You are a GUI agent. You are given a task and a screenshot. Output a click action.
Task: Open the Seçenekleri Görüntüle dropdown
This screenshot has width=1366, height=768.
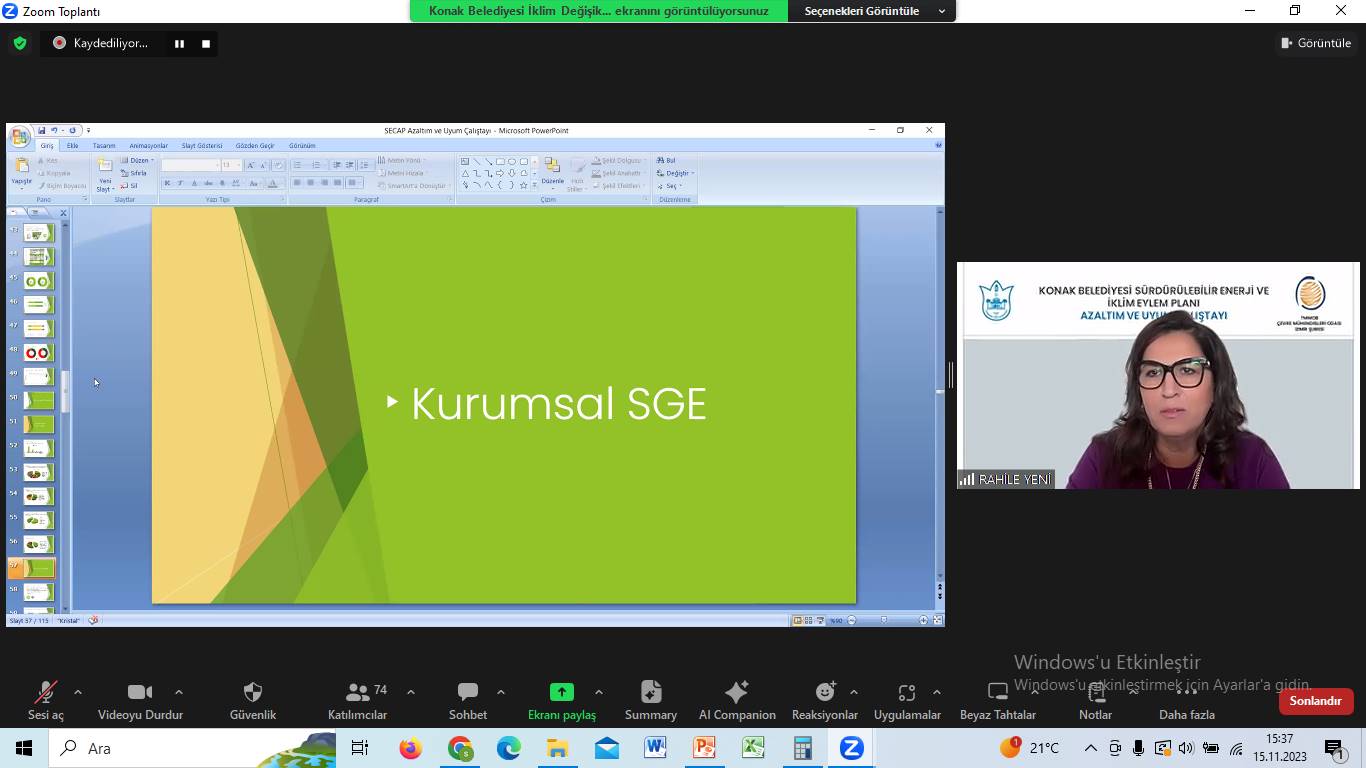tap(872, 11)
